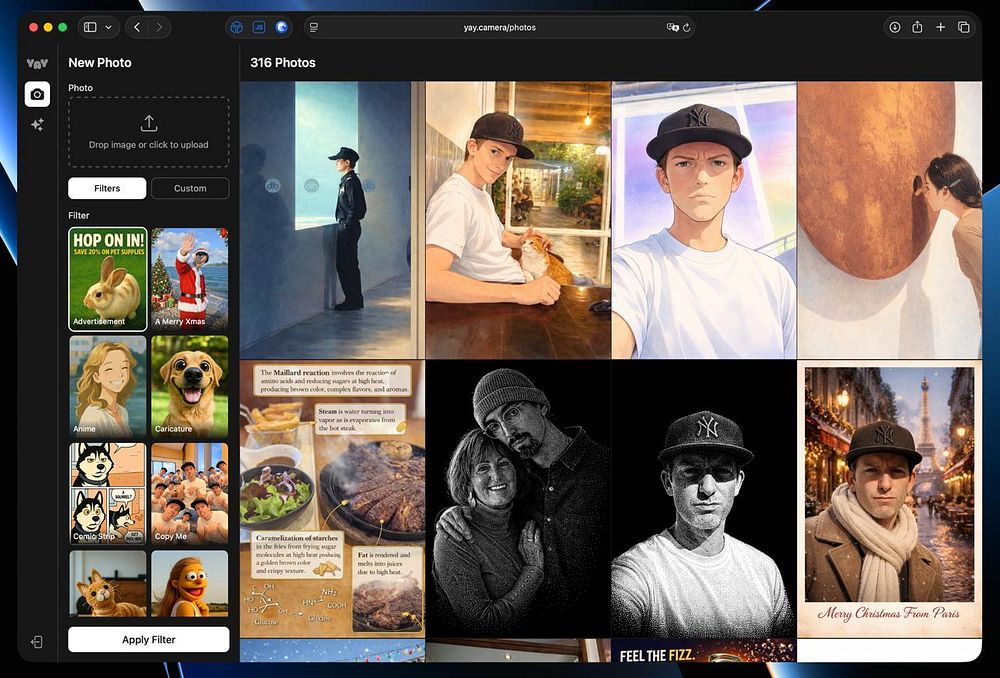Open the black-and-white stippled couple photo

518,499
